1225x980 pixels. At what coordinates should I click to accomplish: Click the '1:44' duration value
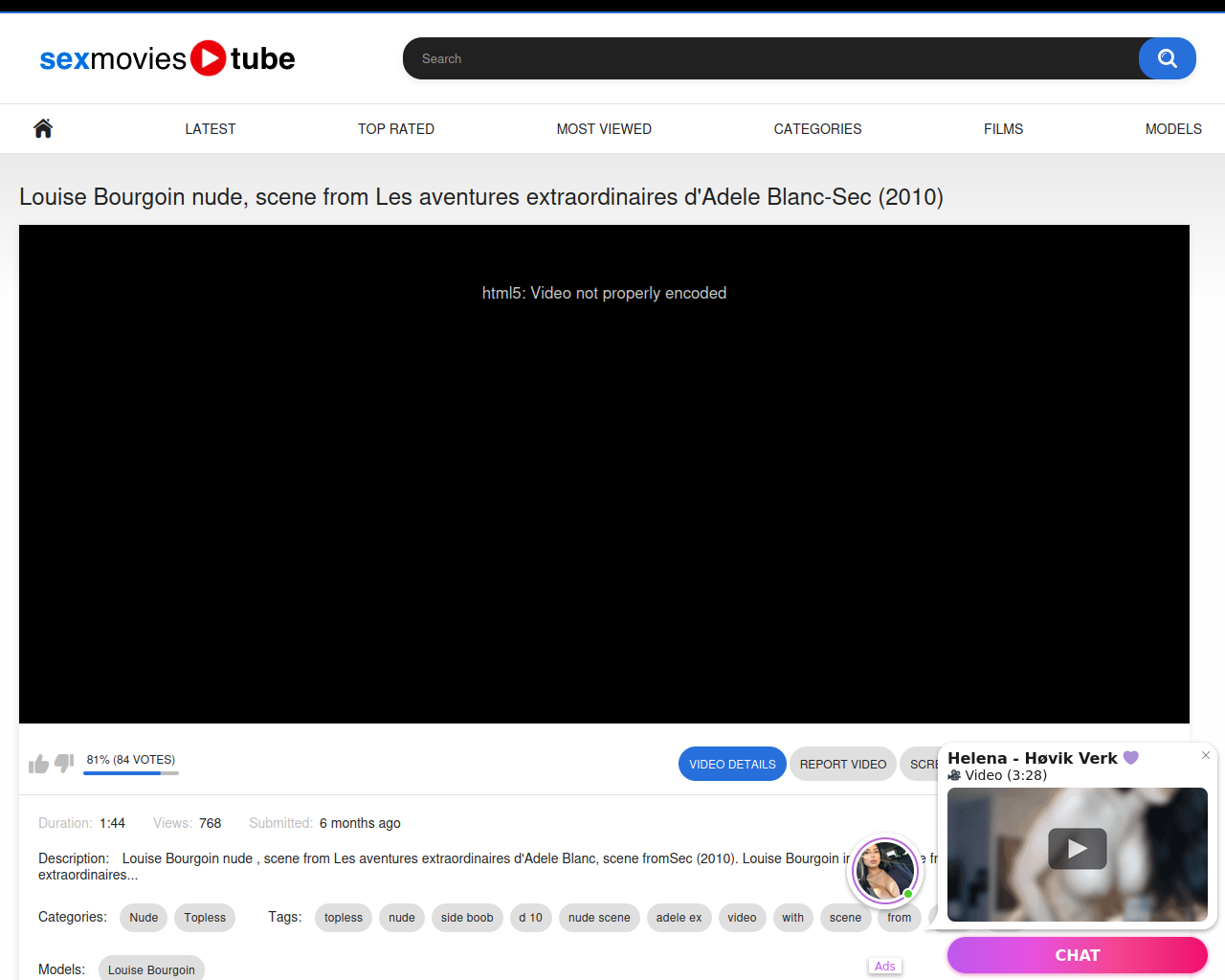(112, 823)
